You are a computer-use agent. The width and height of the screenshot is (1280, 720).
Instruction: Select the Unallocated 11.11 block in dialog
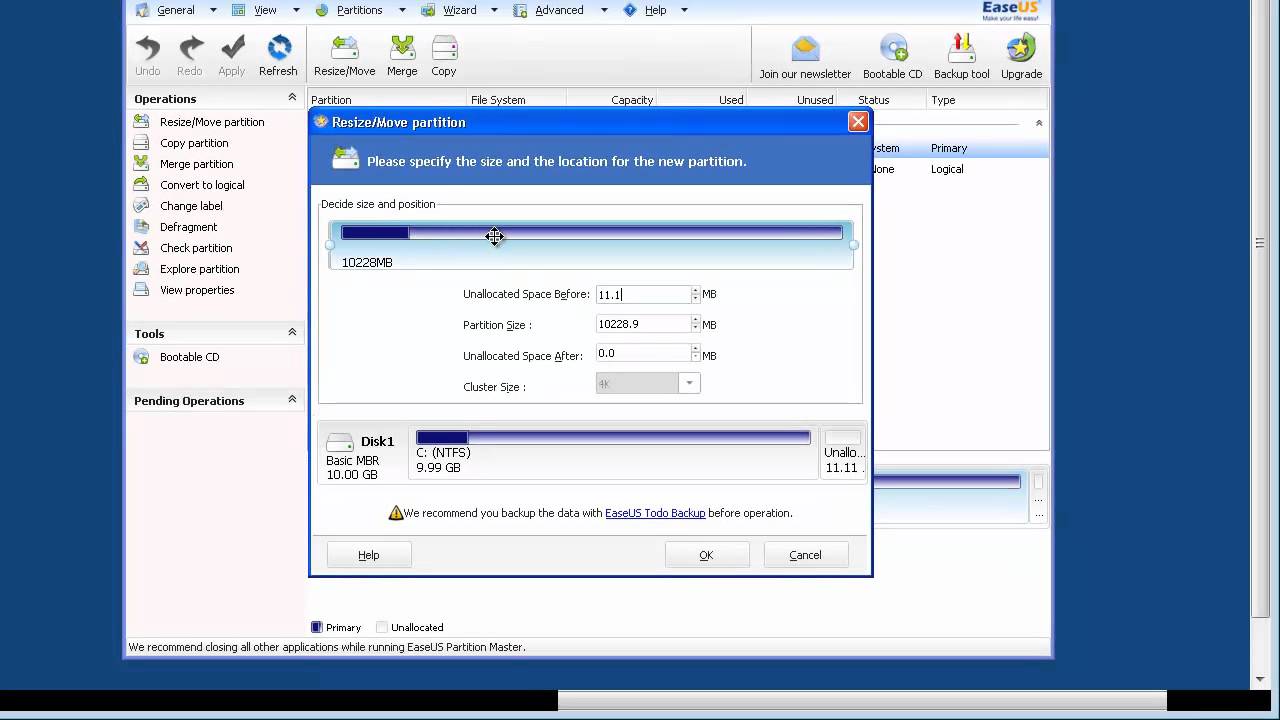(843, 453)
